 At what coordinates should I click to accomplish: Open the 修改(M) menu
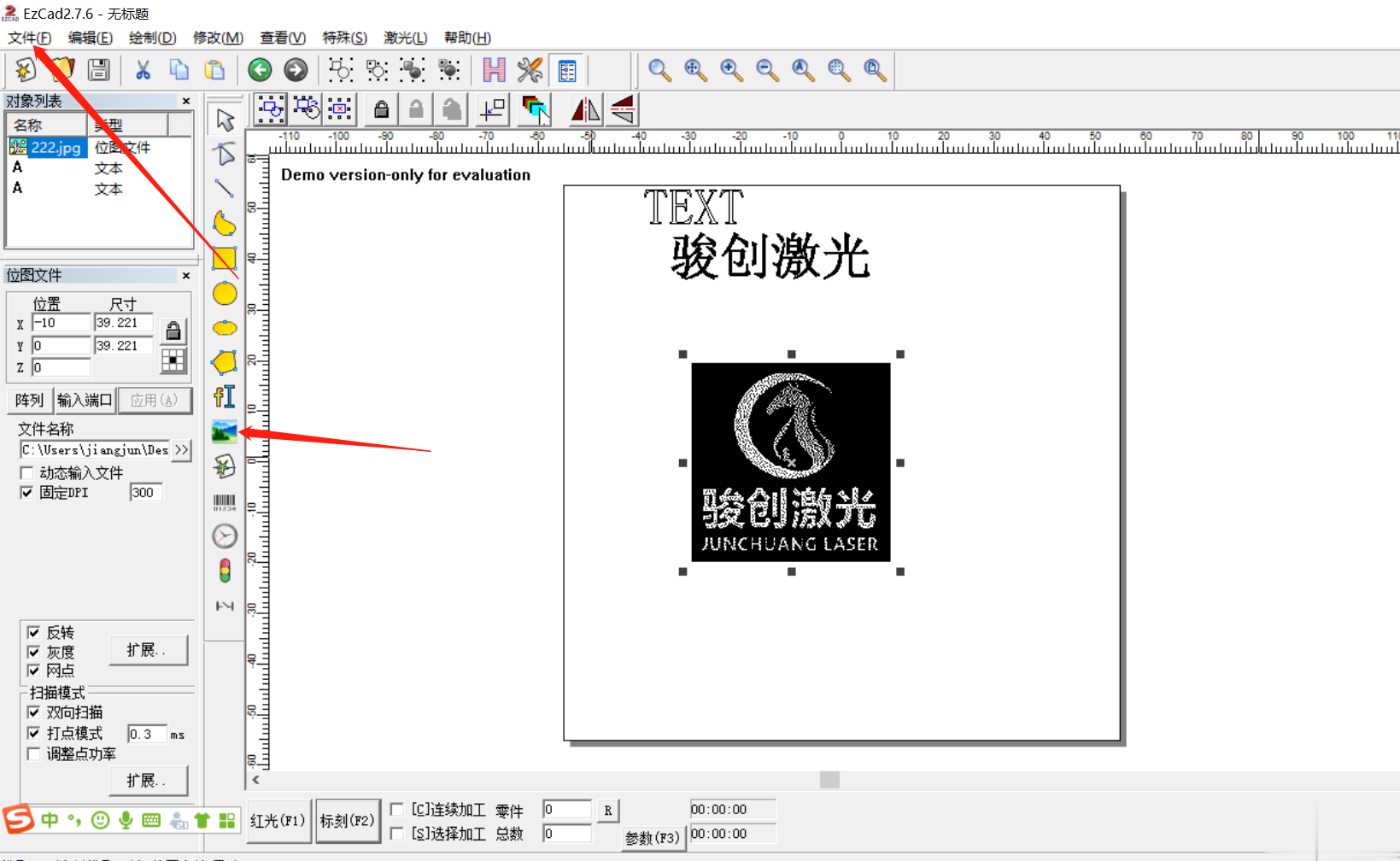tap(218, 38)
